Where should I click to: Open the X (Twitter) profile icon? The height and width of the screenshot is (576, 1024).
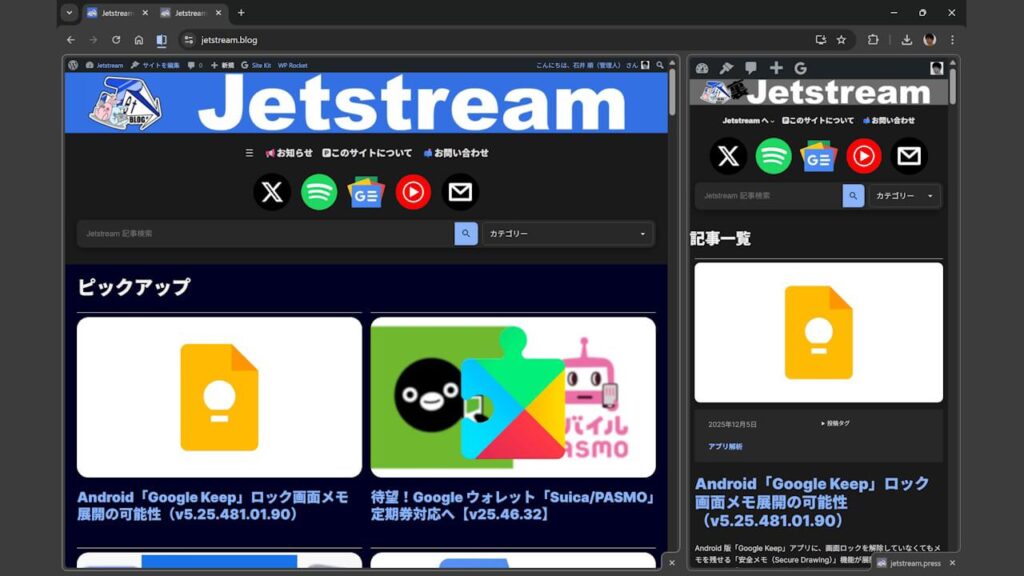click(x=270, y=191)
